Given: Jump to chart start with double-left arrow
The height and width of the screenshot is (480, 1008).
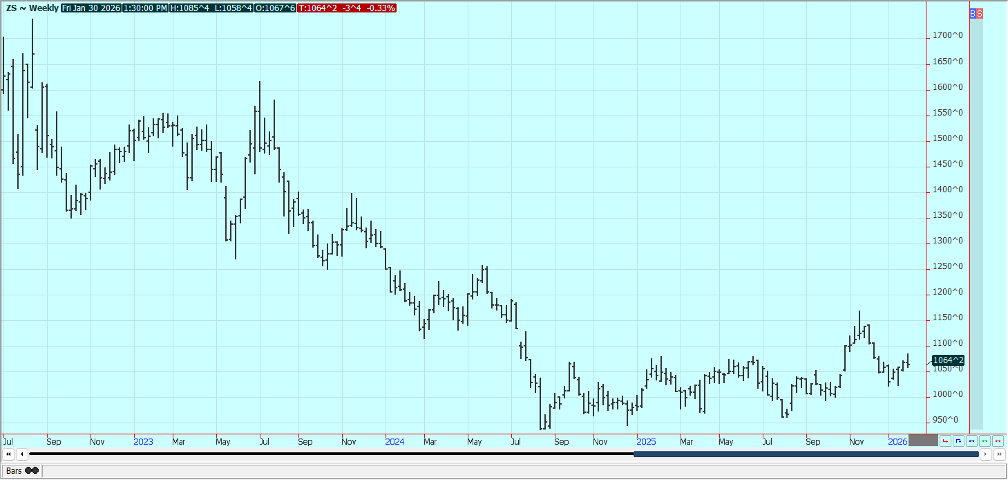Looking at the screenshot, I should pyautogui.click(x=9, y=454).
